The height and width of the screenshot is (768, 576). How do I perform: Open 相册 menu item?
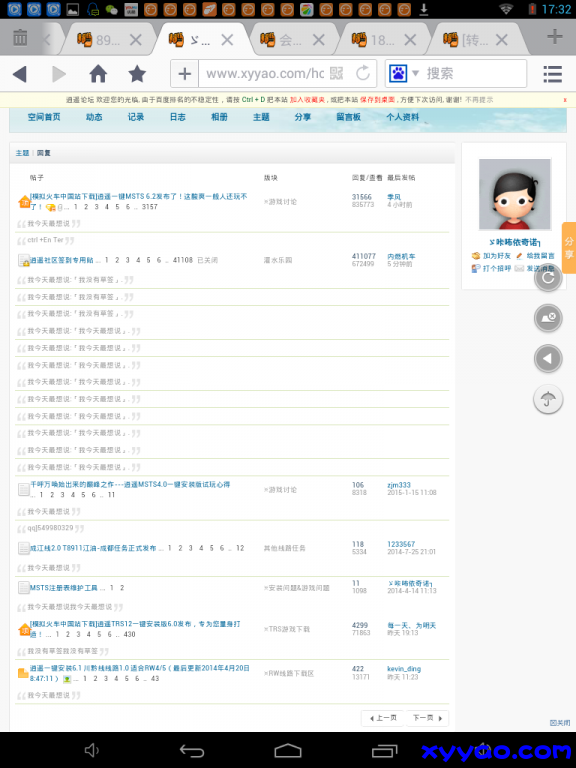point(219,117)
